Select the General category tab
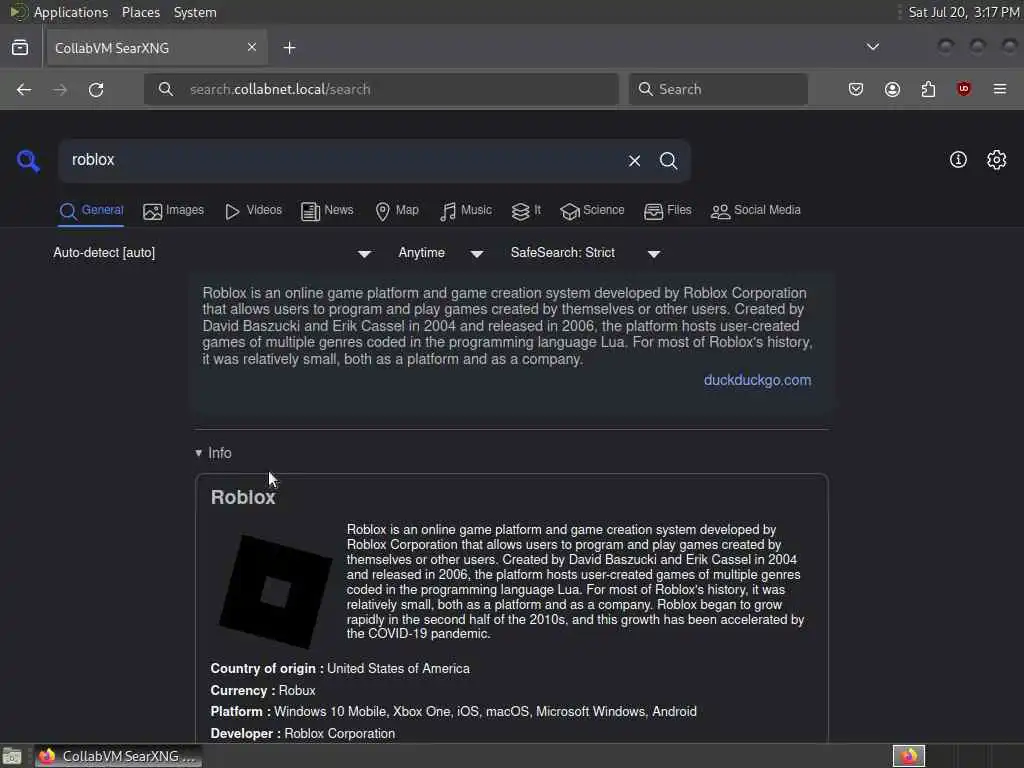This screenshot has width=1024, height=768. click(91, 211)
